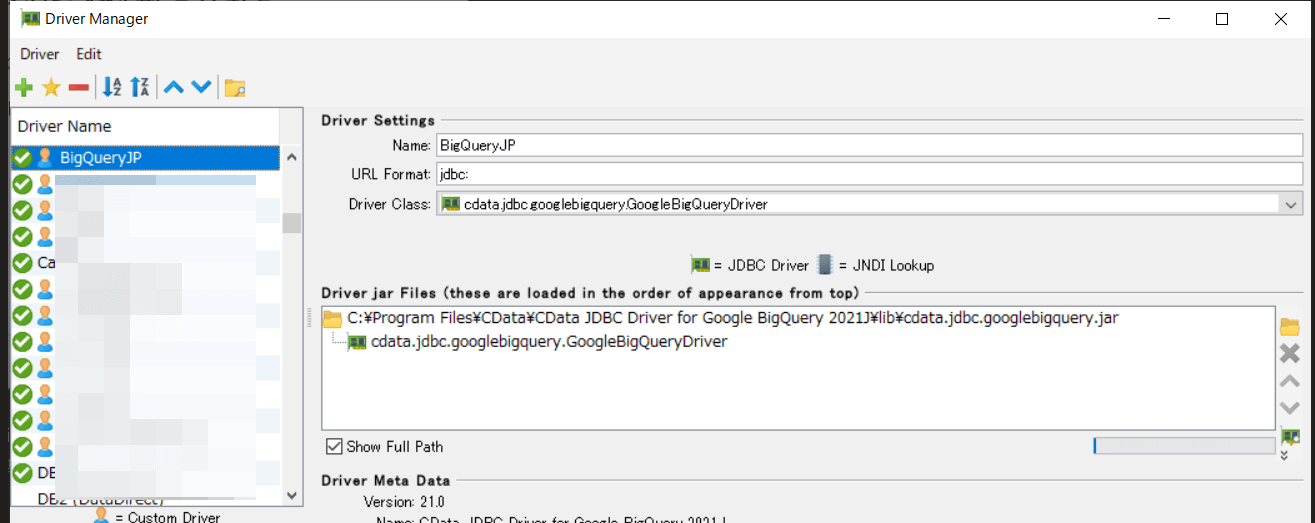
Task: Click the '= Custom Driver' legend text
Action: coord(167,517)
